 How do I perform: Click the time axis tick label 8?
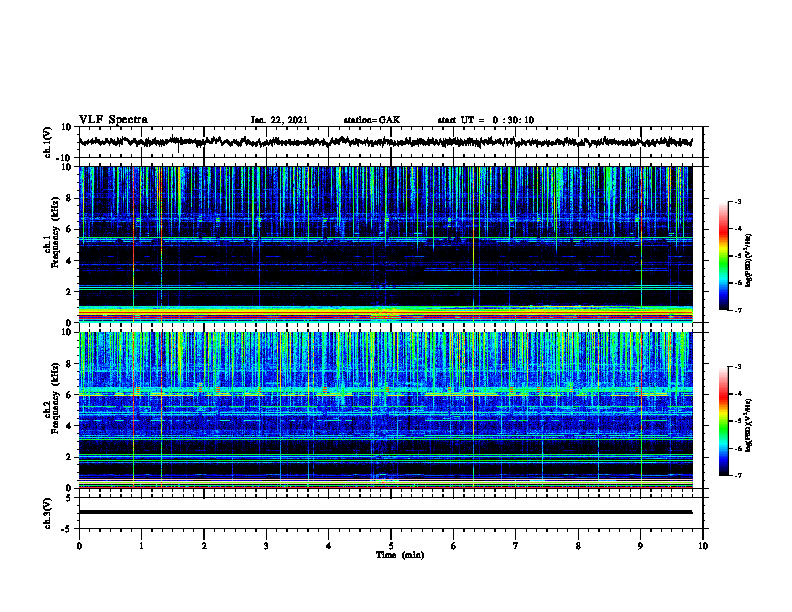pyautogui.click(x=578, y=546)
